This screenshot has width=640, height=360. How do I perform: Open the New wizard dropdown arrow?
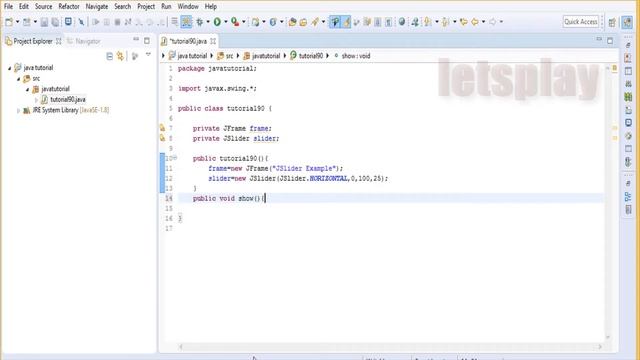coord(18,22)
